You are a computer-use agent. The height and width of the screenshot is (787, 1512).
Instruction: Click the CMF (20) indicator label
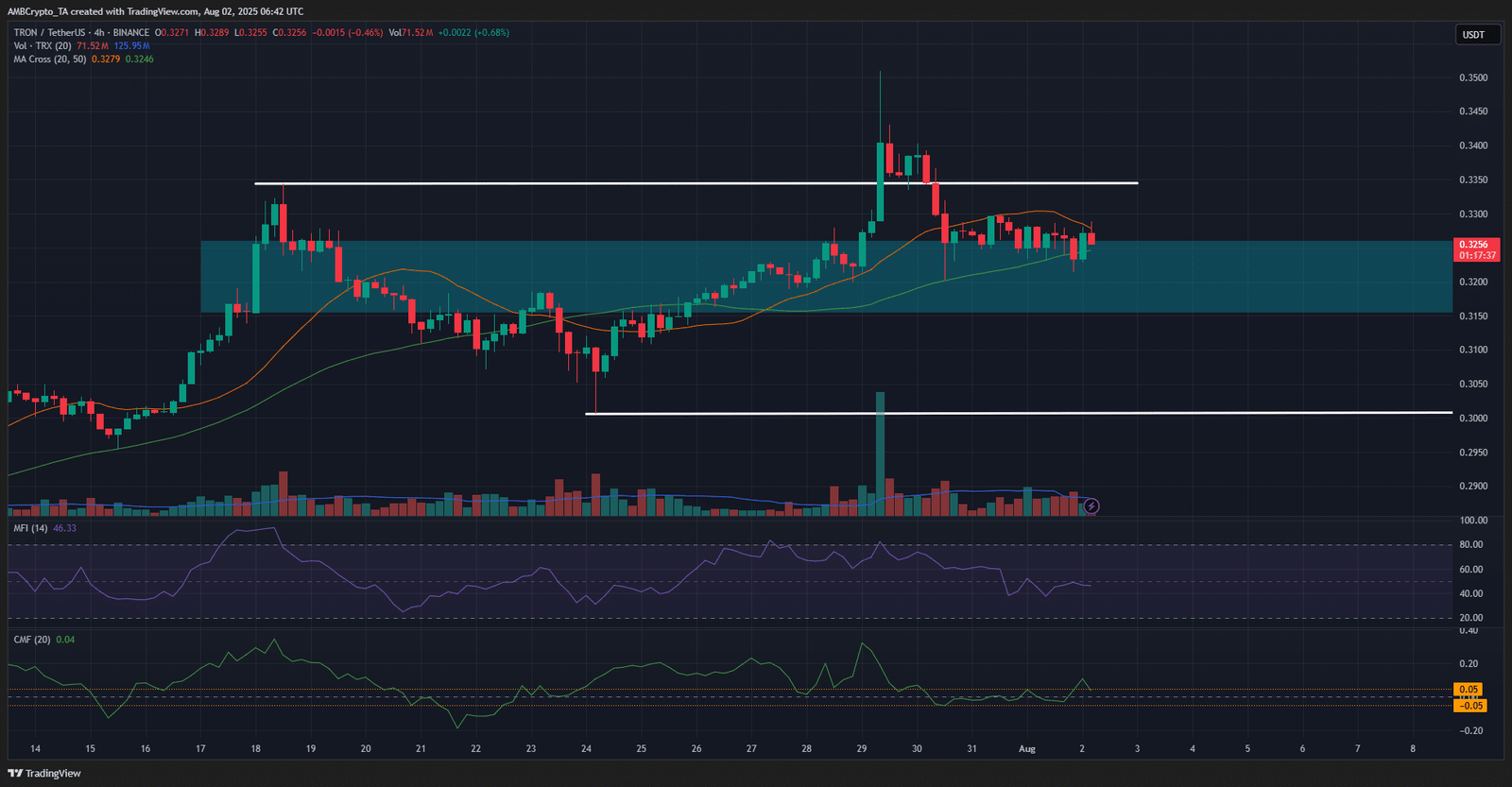(x=31, y=640)
